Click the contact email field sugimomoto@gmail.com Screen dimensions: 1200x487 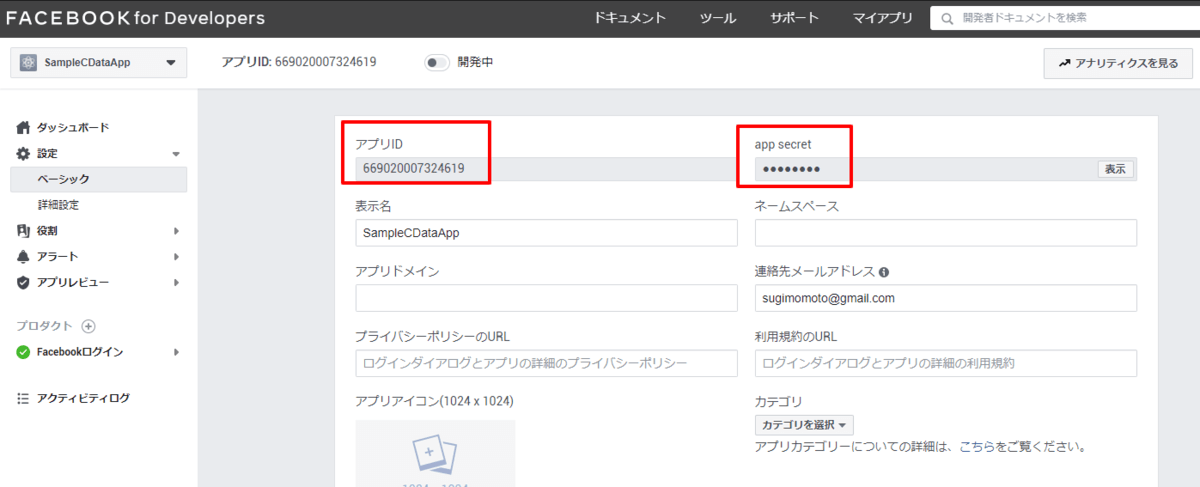pyautogui.click(x=946, y=298)
